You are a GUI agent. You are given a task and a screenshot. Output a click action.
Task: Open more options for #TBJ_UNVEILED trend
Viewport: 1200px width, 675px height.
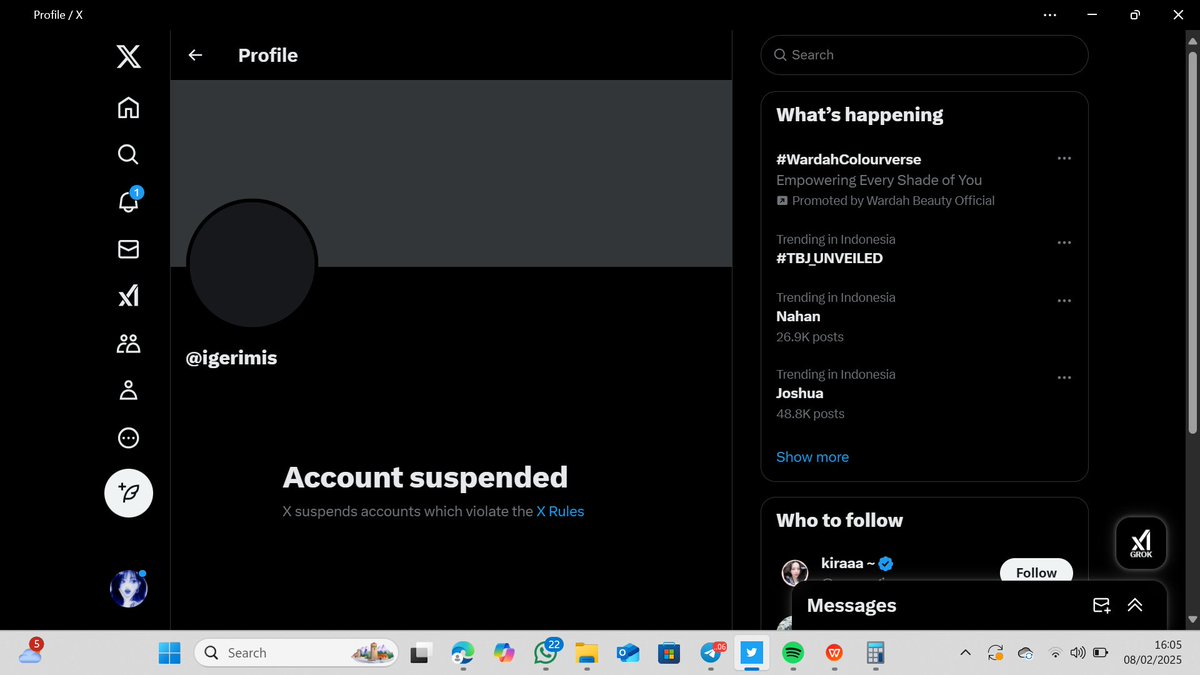coord(1064,242)
